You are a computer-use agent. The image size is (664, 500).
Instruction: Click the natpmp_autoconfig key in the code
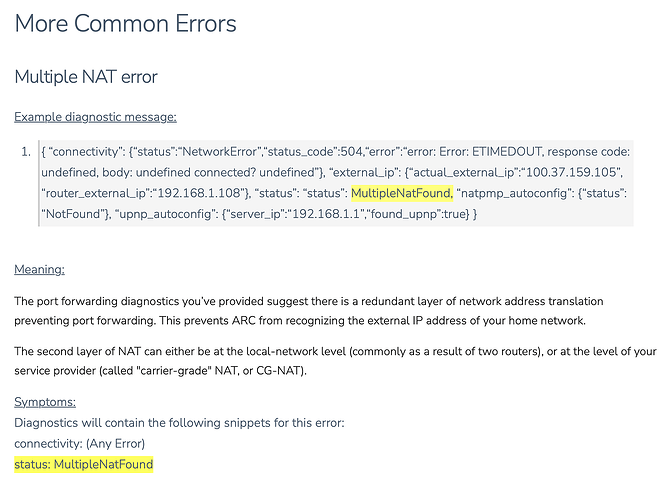coord(514,193)
